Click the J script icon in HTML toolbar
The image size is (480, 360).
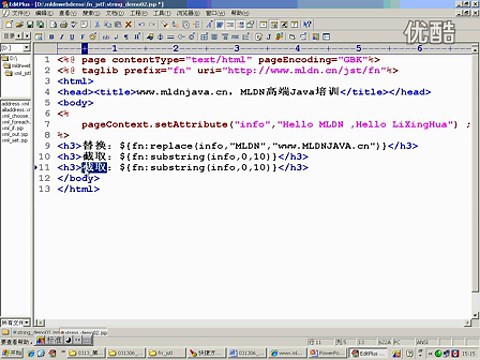(269, 37)
